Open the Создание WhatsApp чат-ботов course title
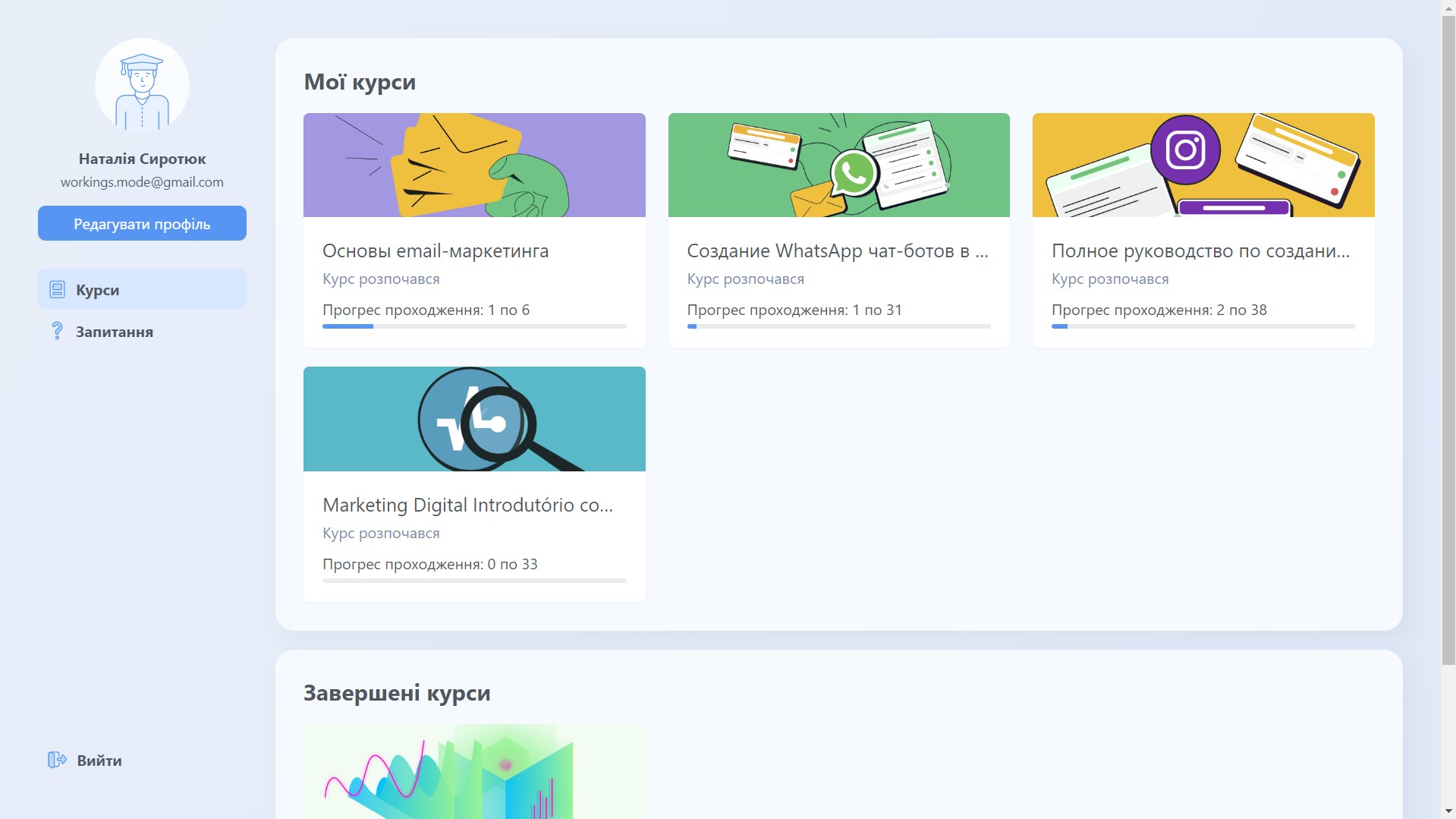This screenshot has width=1456, height=819. 838,250
